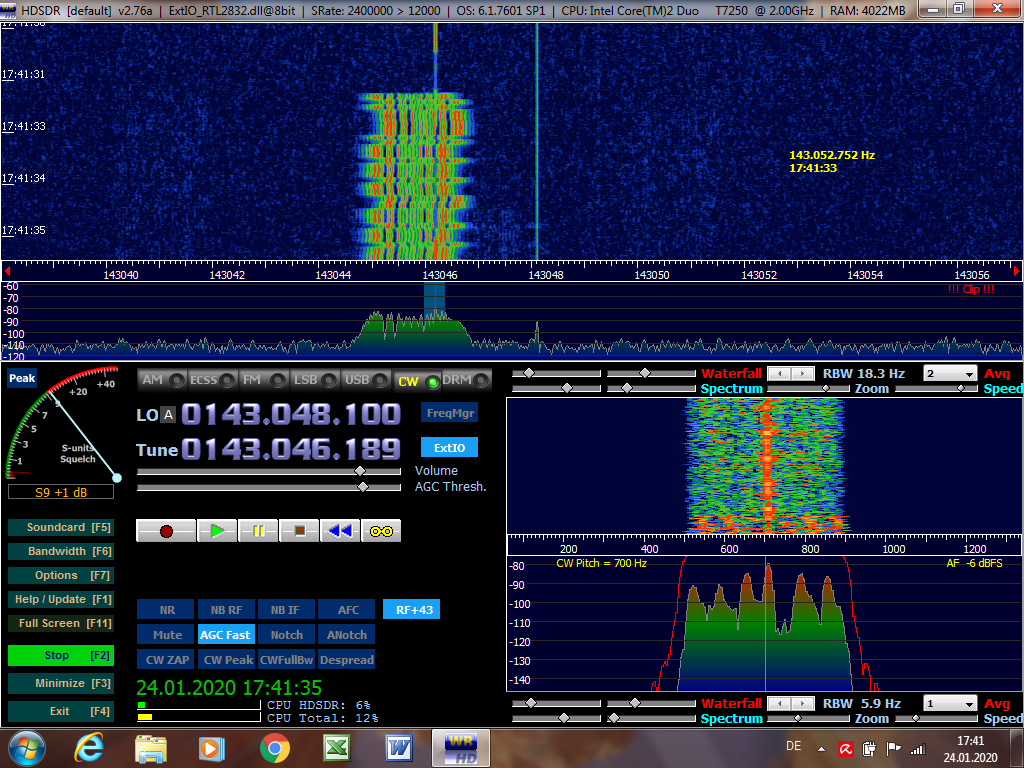Click the green Play button
The height and width of the screenshot is (768, 1024).
(x=217, y=531)
